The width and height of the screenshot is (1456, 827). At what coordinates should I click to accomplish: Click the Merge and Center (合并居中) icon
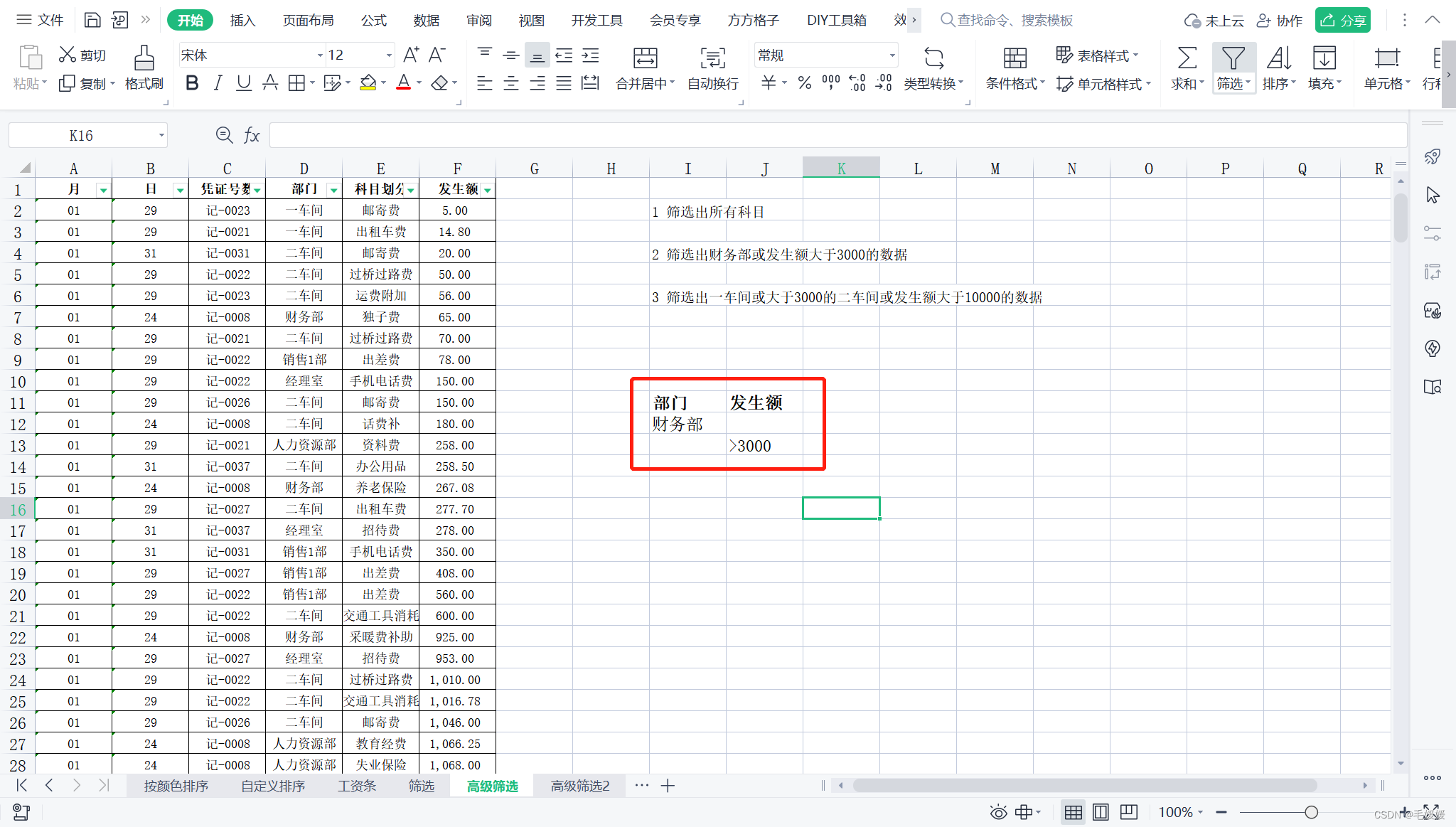645,58
